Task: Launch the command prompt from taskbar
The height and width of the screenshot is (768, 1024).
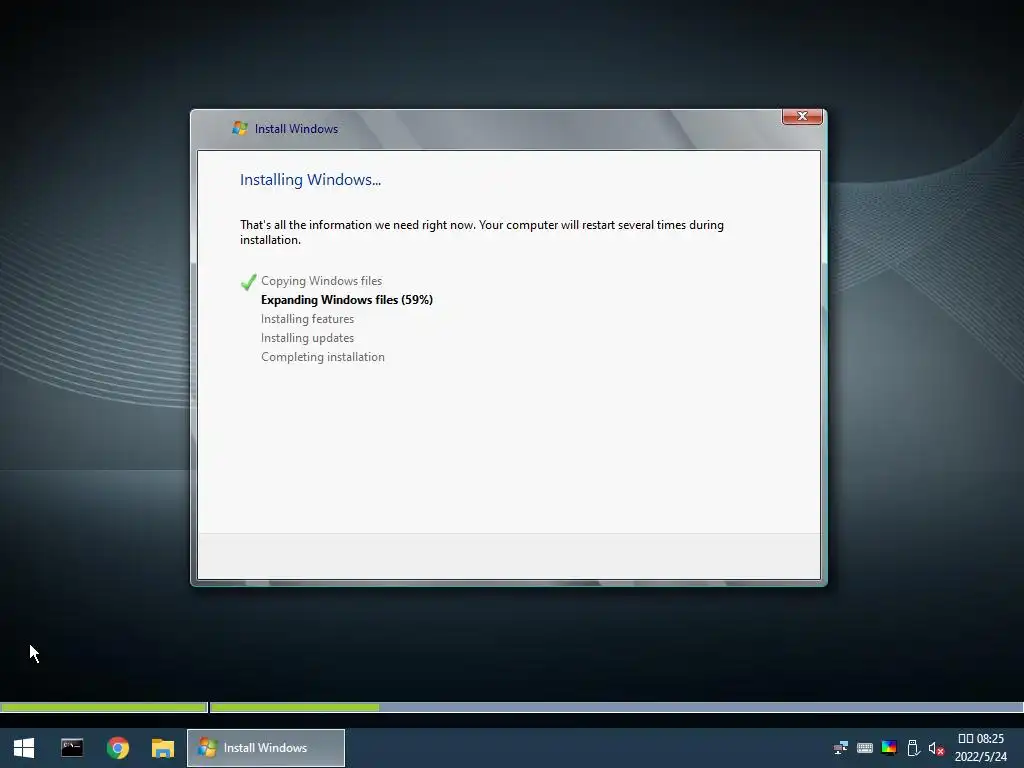Action: point(72,748)
